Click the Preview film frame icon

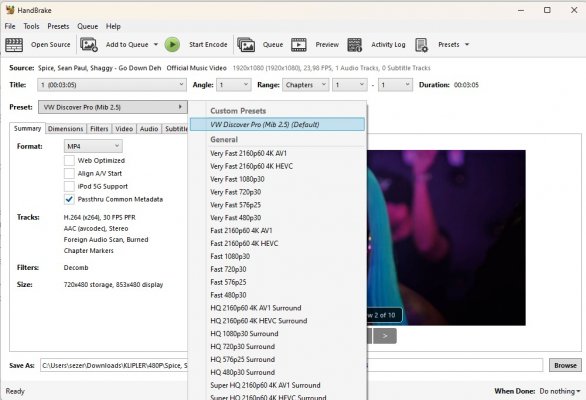(x=299, y=45)
